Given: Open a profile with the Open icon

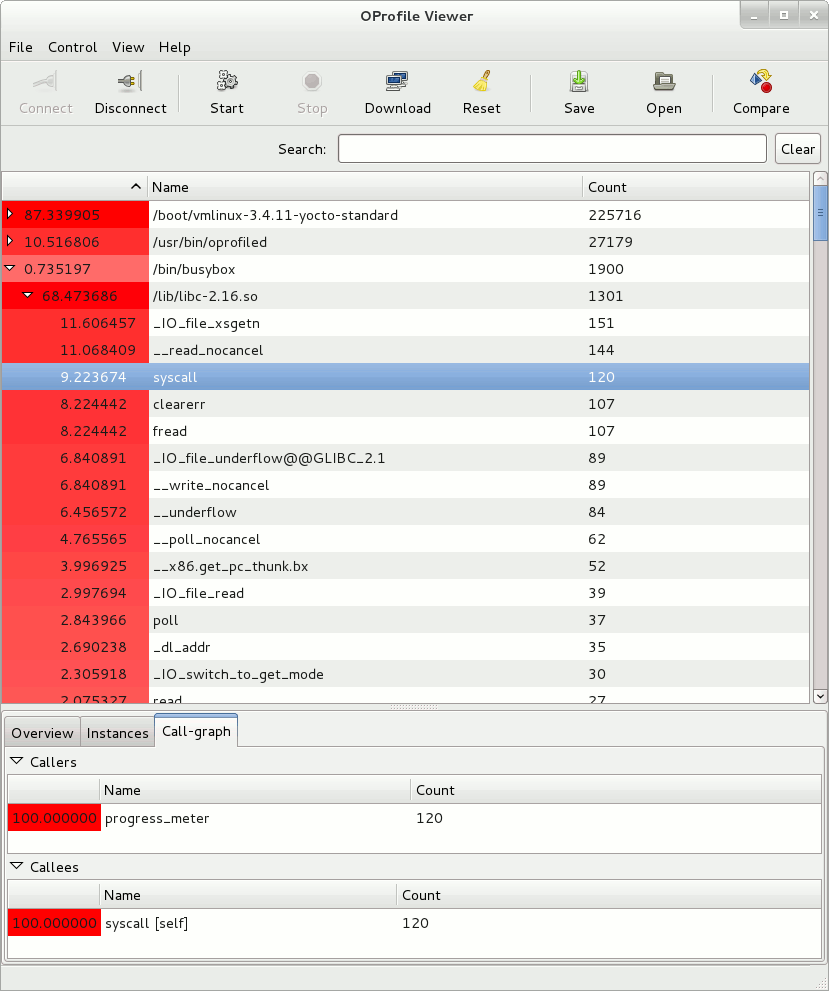Looking at the screenshot, I should (x=663, y=82).
